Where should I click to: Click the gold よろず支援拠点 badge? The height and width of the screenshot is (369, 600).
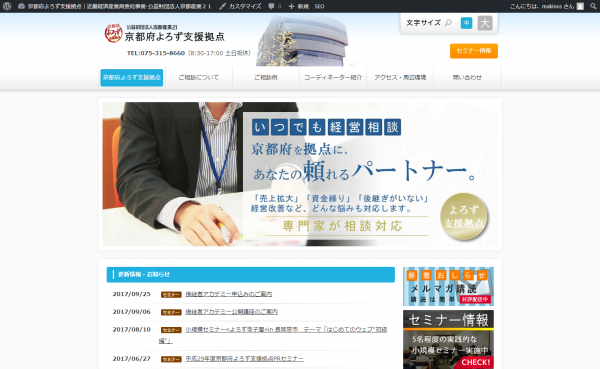click(x=464, y=216)
